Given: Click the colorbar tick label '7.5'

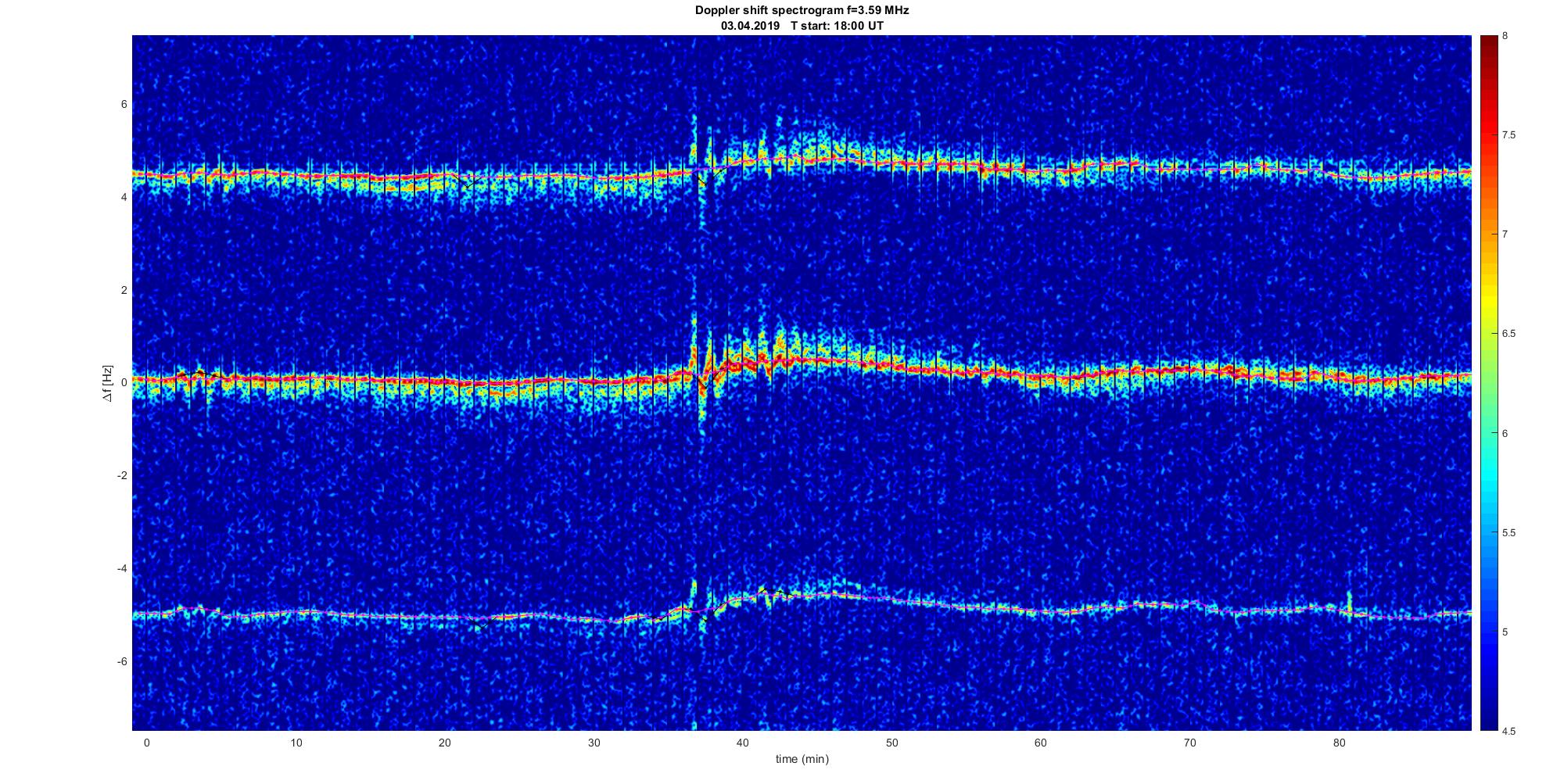Looking at the screenshot, I should (1508, 135).
